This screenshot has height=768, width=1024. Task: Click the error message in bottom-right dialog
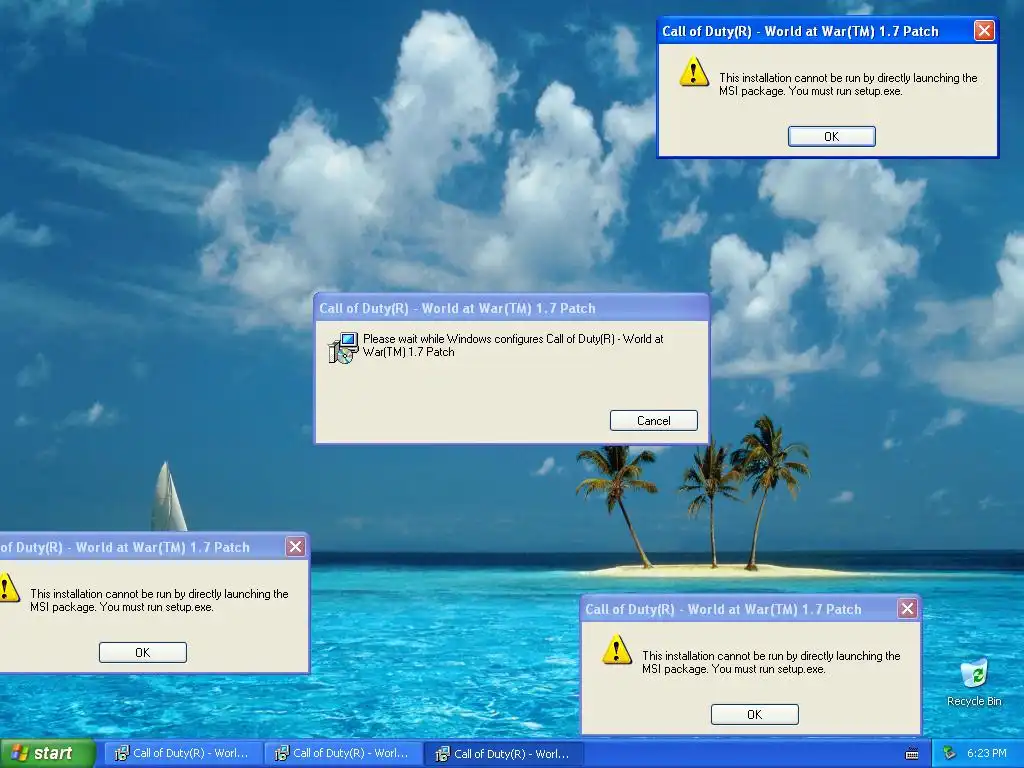pyautogui.click(x=771, y=662)
